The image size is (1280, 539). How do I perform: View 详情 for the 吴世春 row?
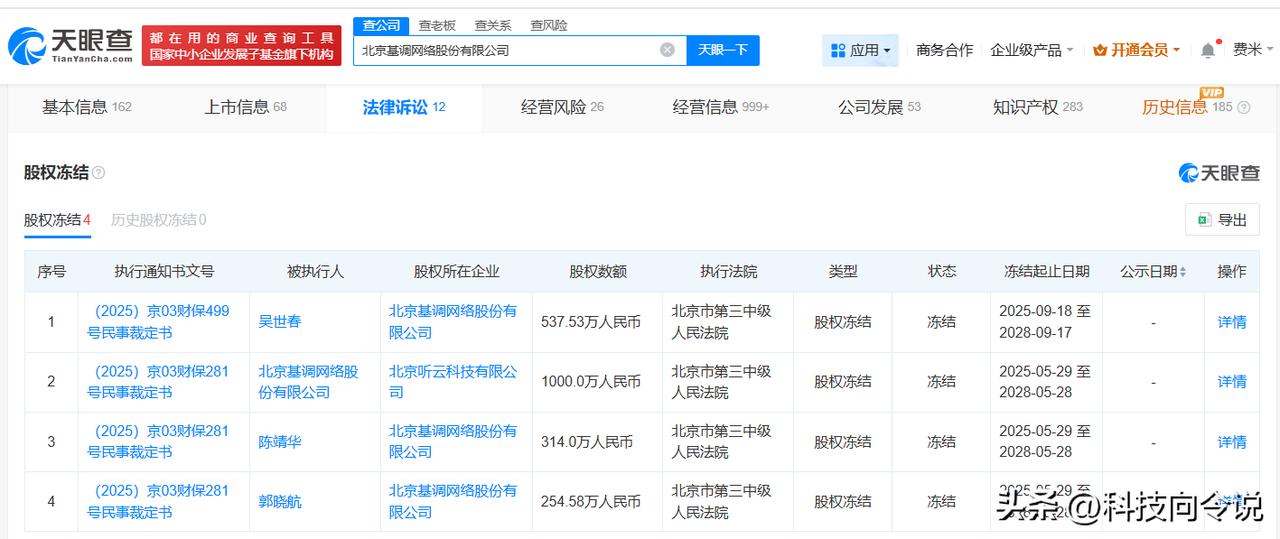click(1231, 322)
